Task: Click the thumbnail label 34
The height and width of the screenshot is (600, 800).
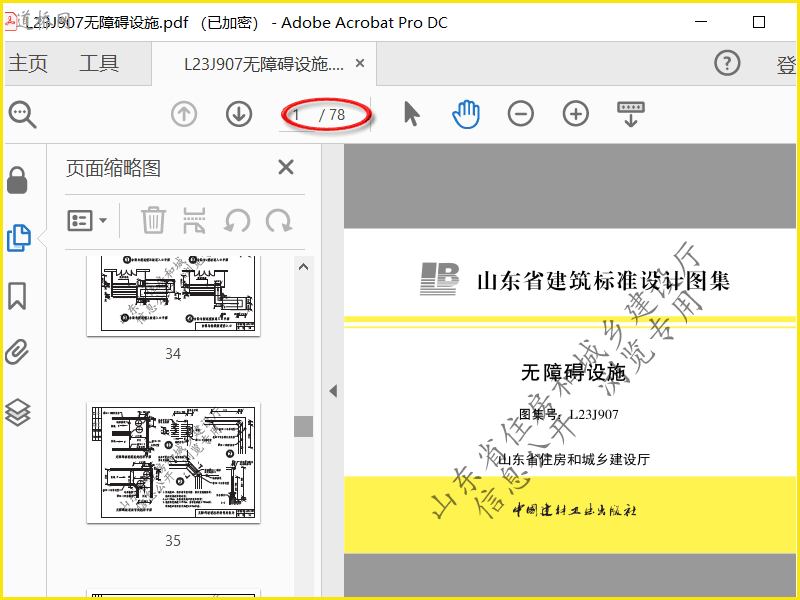Action: coord(173,354)
